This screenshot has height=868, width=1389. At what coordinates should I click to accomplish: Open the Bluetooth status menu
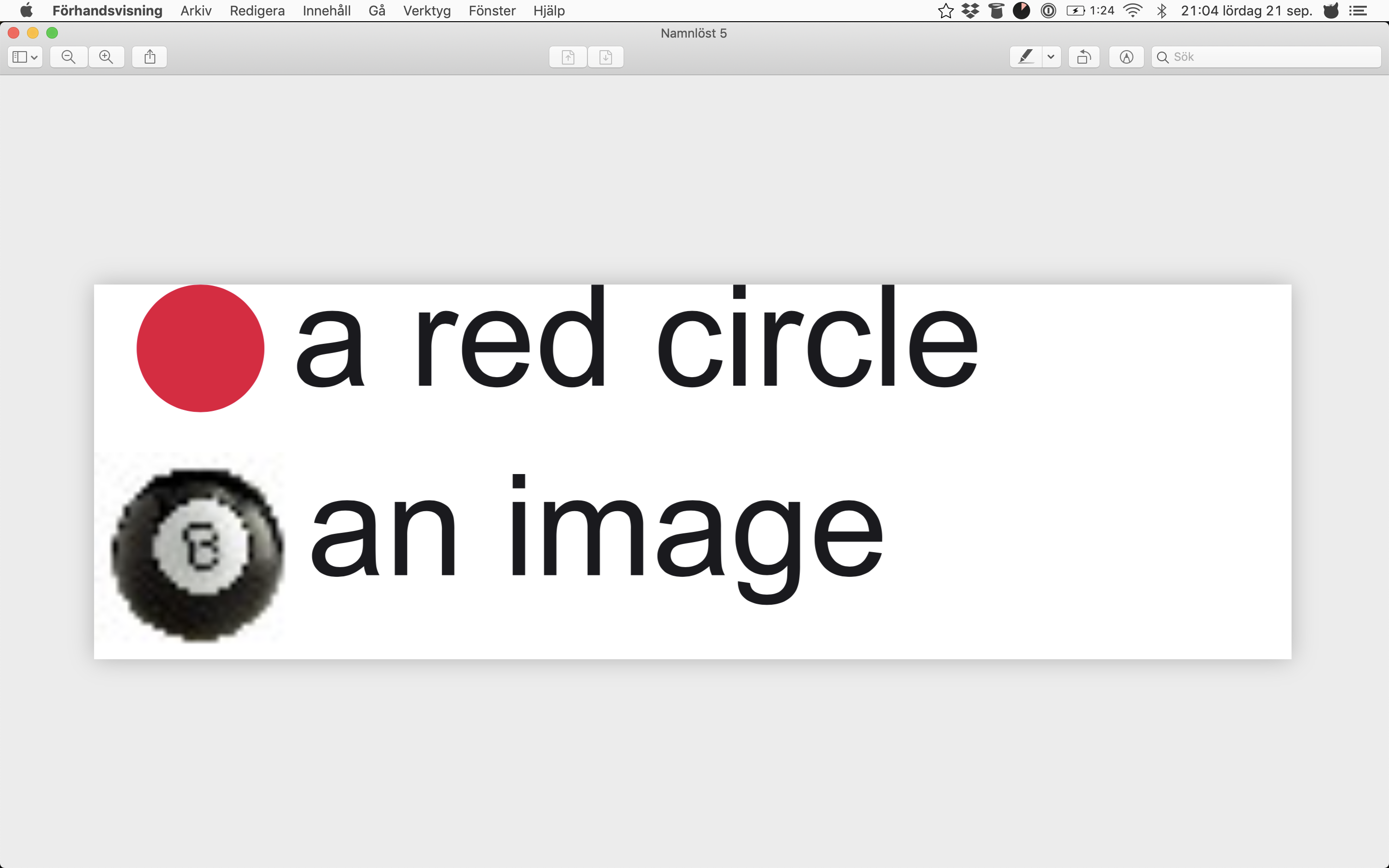(1162, 10)
